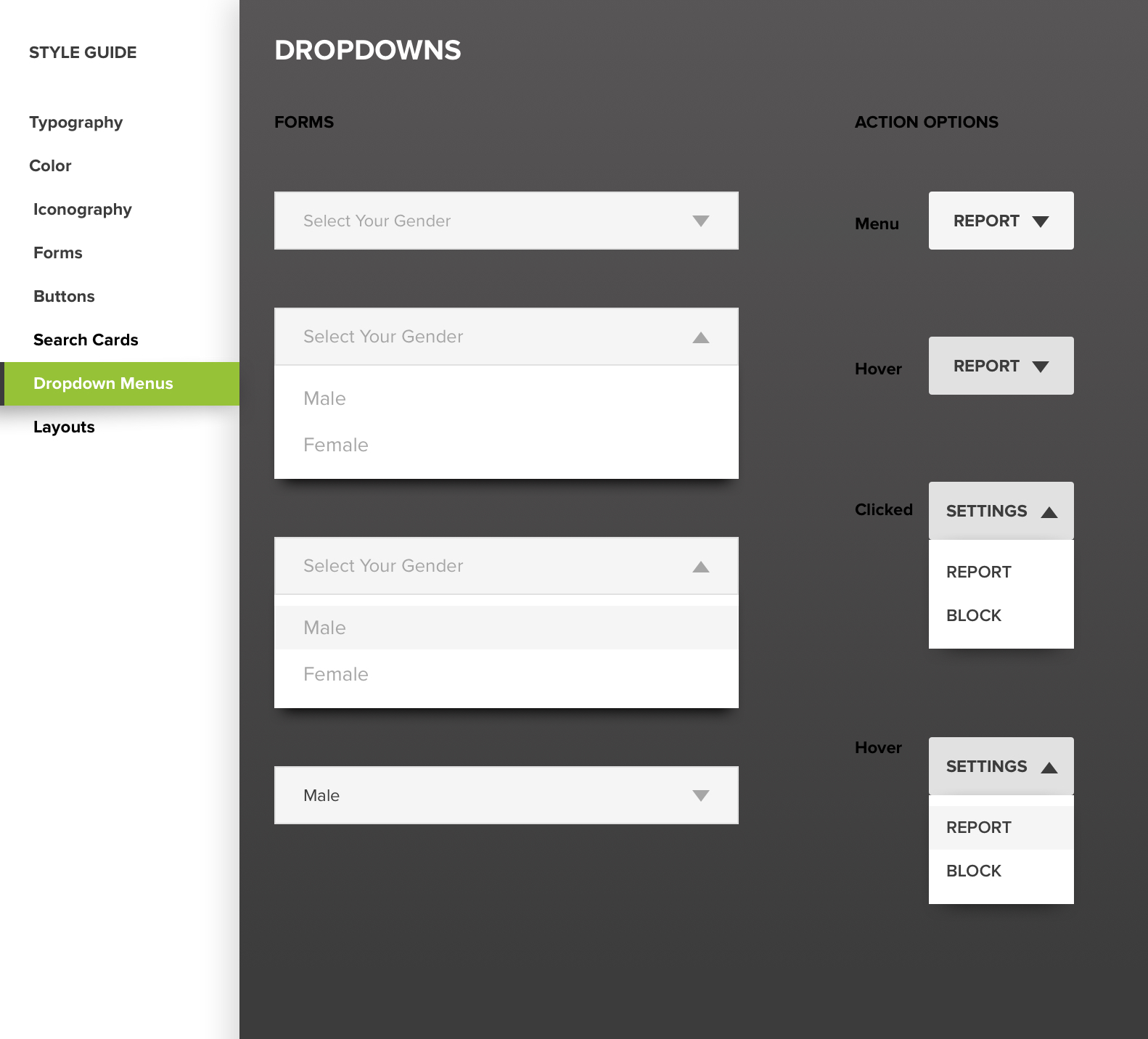Click the Hover label beside bottom SETTINGS button
This screenshot has height=1039, width=1148.
coord(878,747)
